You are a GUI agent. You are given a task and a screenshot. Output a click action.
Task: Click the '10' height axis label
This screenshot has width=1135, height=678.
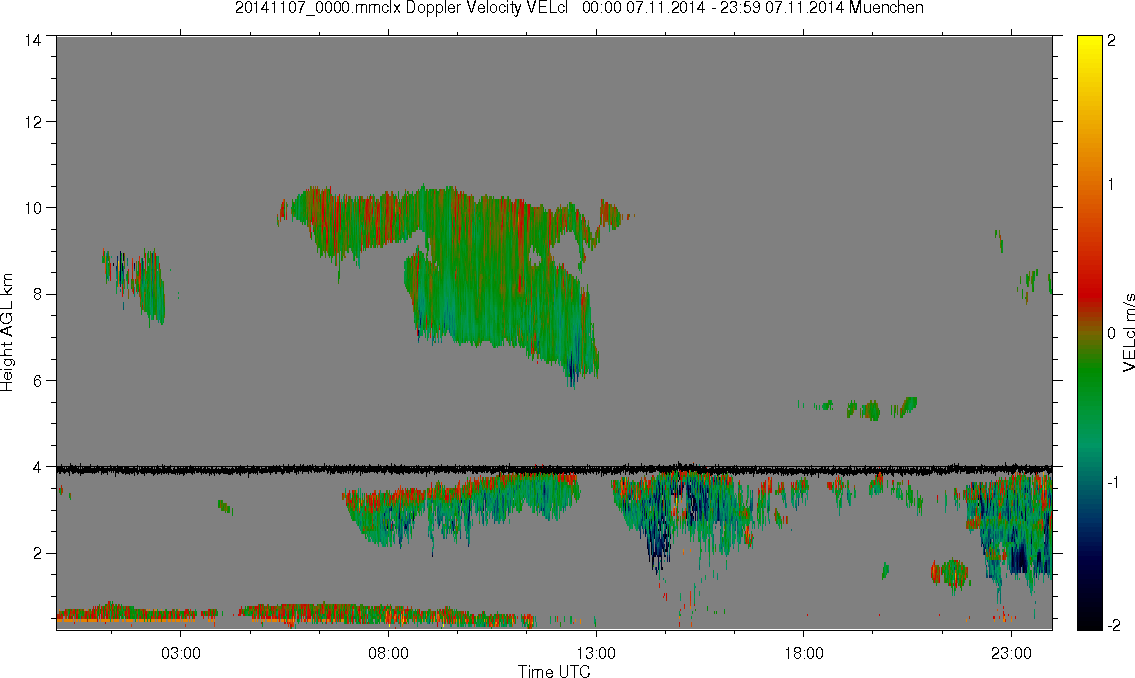point(33,208)
